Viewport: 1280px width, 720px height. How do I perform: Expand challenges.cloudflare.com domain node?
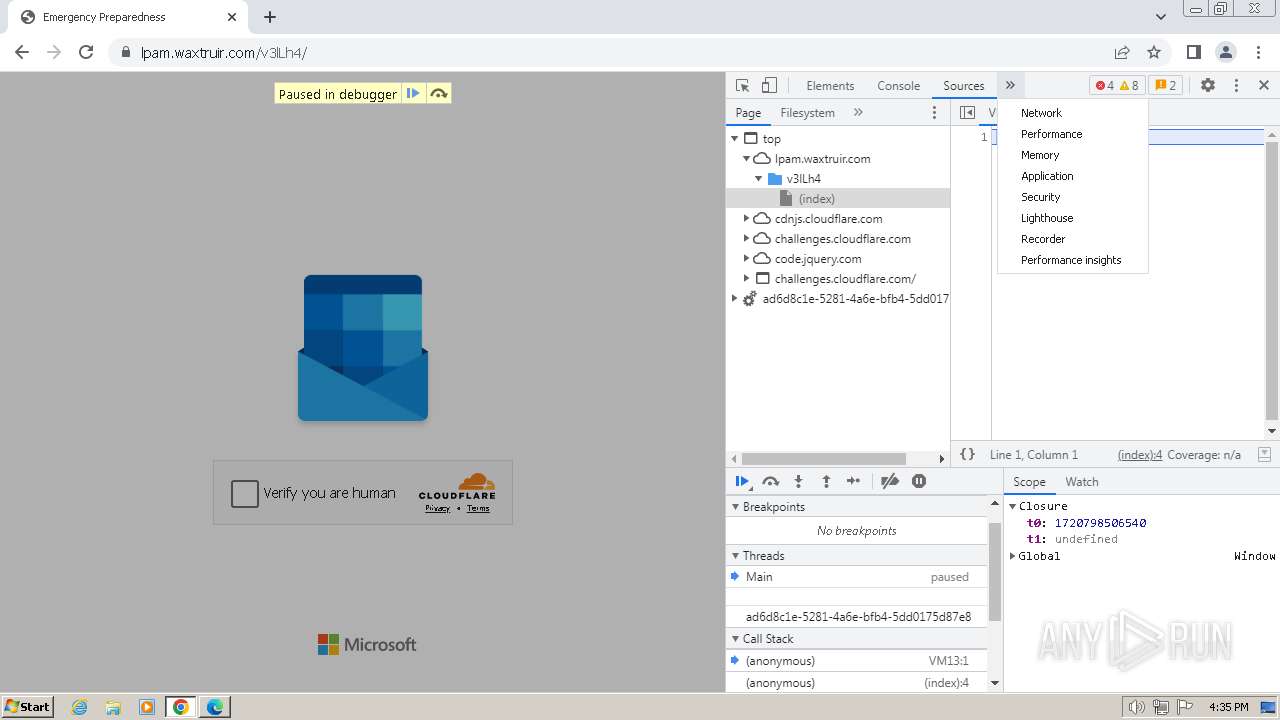click(746, 239)
